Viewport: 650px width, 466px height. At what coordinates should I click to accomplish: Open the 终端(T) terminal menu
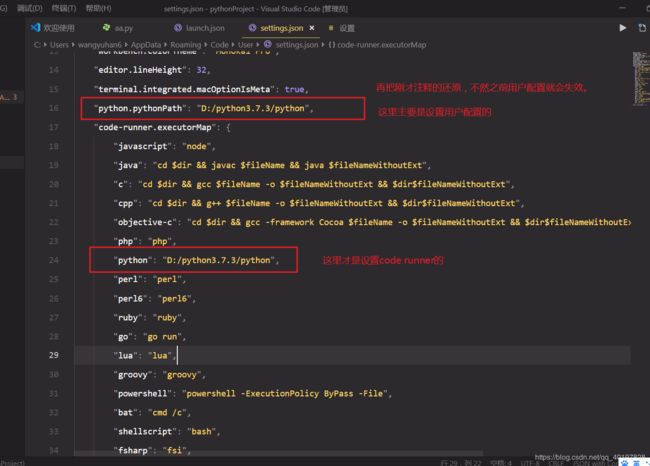coord(64,8)
